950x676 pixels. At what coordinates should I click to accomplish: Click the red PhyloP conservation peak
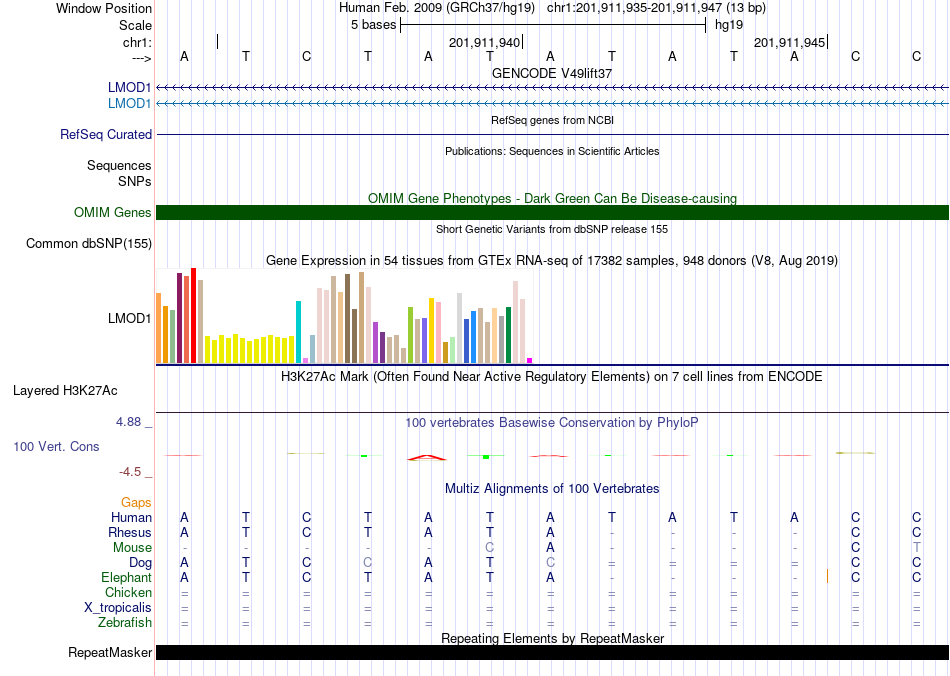(427, 457)
